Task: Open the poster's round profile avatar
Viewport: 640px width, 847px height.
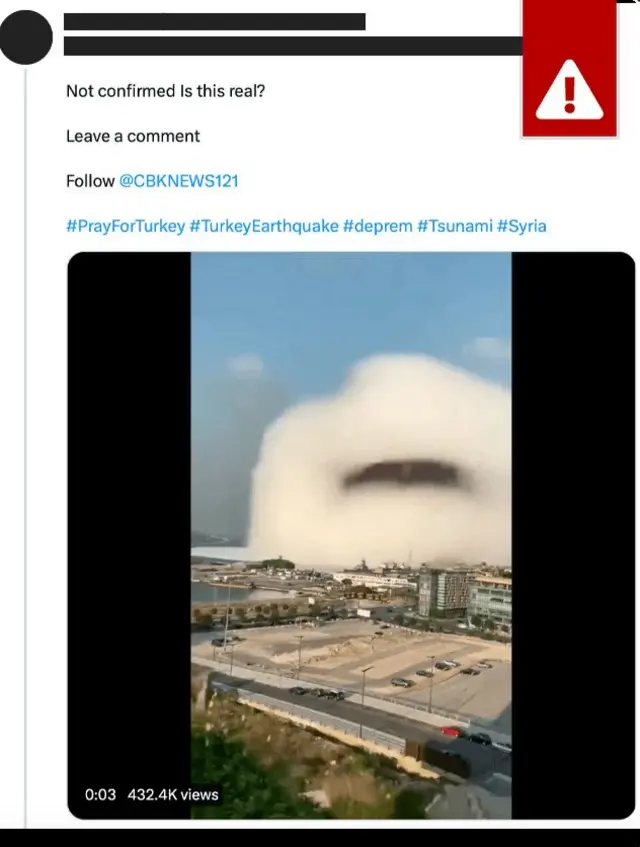Action: click(26, 37)
